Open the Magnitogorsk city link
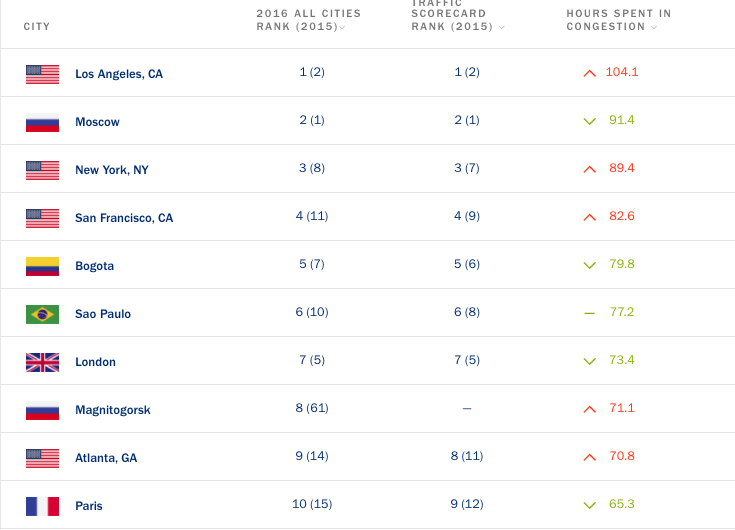Viewport: 735px width, 530px height. click(113, 410)
